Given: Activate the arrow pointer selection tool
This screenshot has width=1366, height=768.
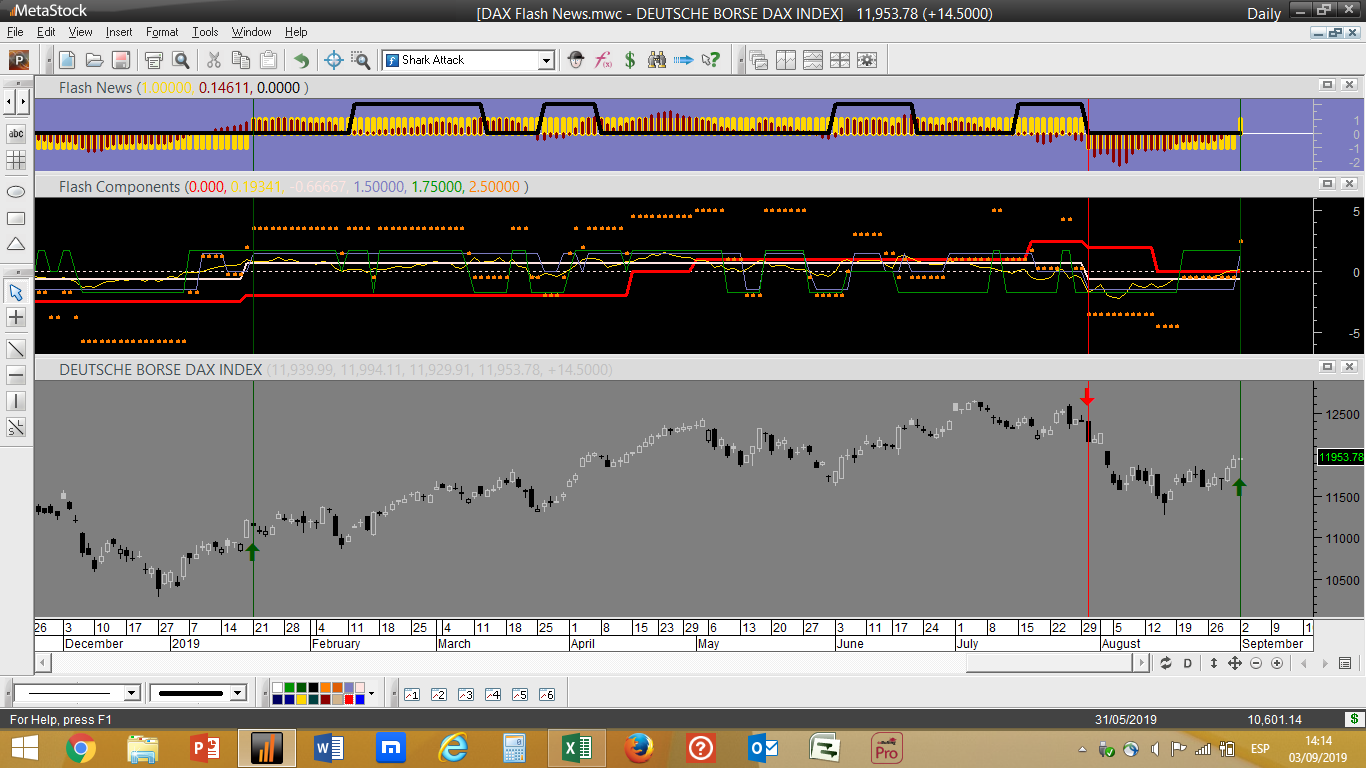Looking at the screenshot, I should click(16, 292).
